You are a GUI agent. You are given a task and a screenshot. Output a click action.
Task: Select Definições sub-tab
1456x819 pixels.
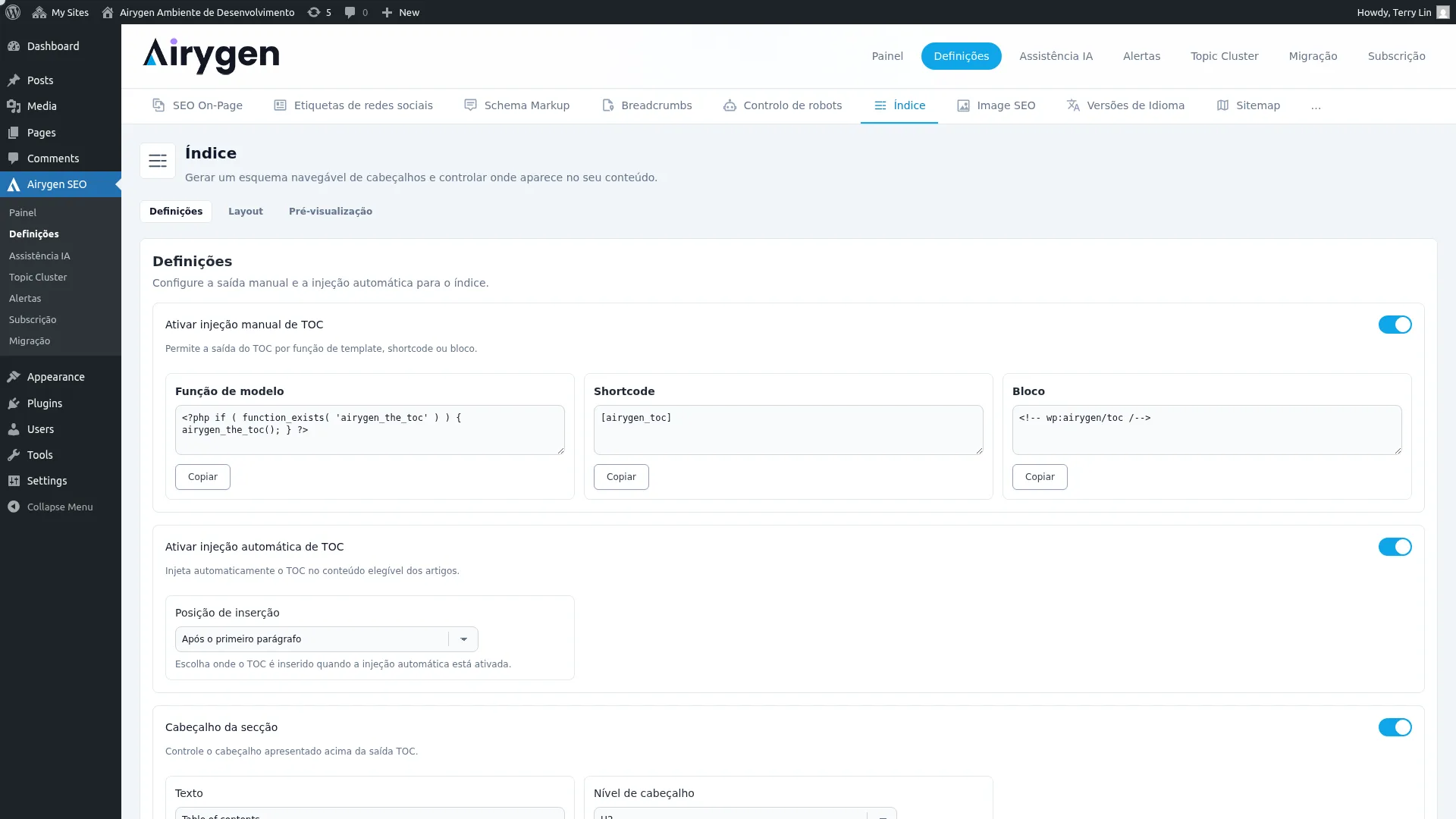(x=176, y=212)
